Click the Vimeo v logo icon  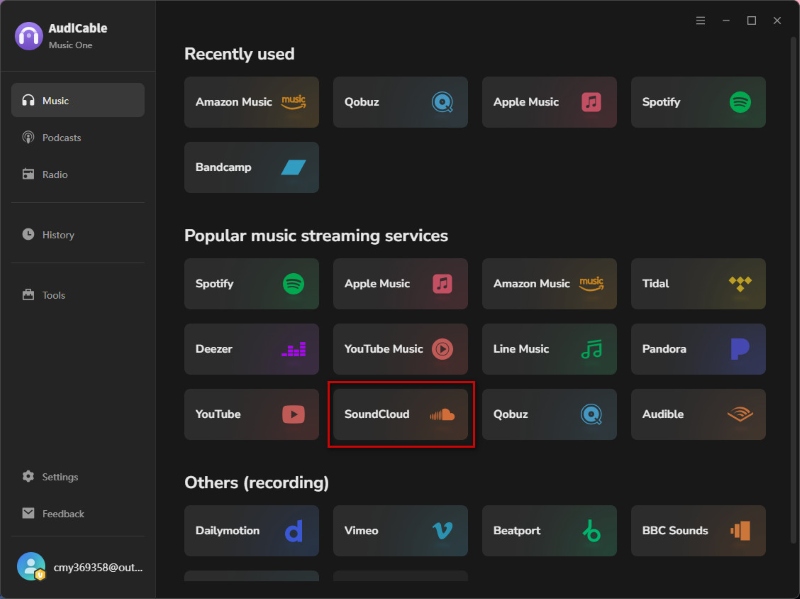tap(442, 531)
